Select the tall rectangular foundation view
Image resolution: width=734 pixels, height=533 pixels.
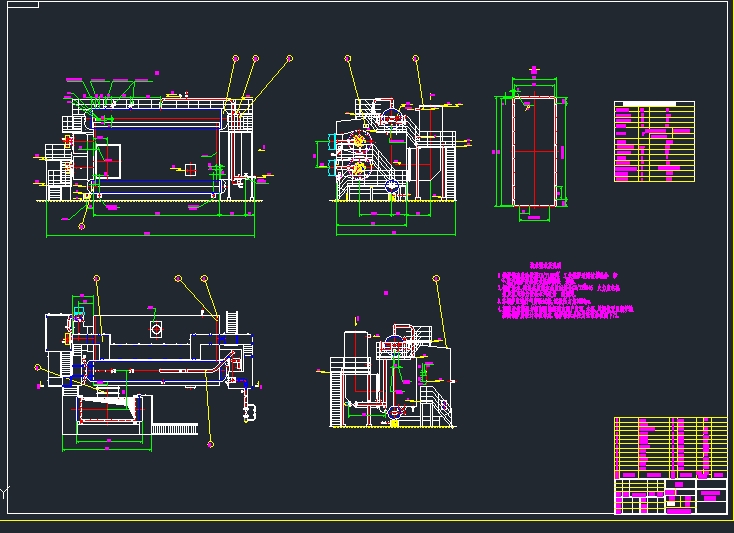(x=534, y=154)
